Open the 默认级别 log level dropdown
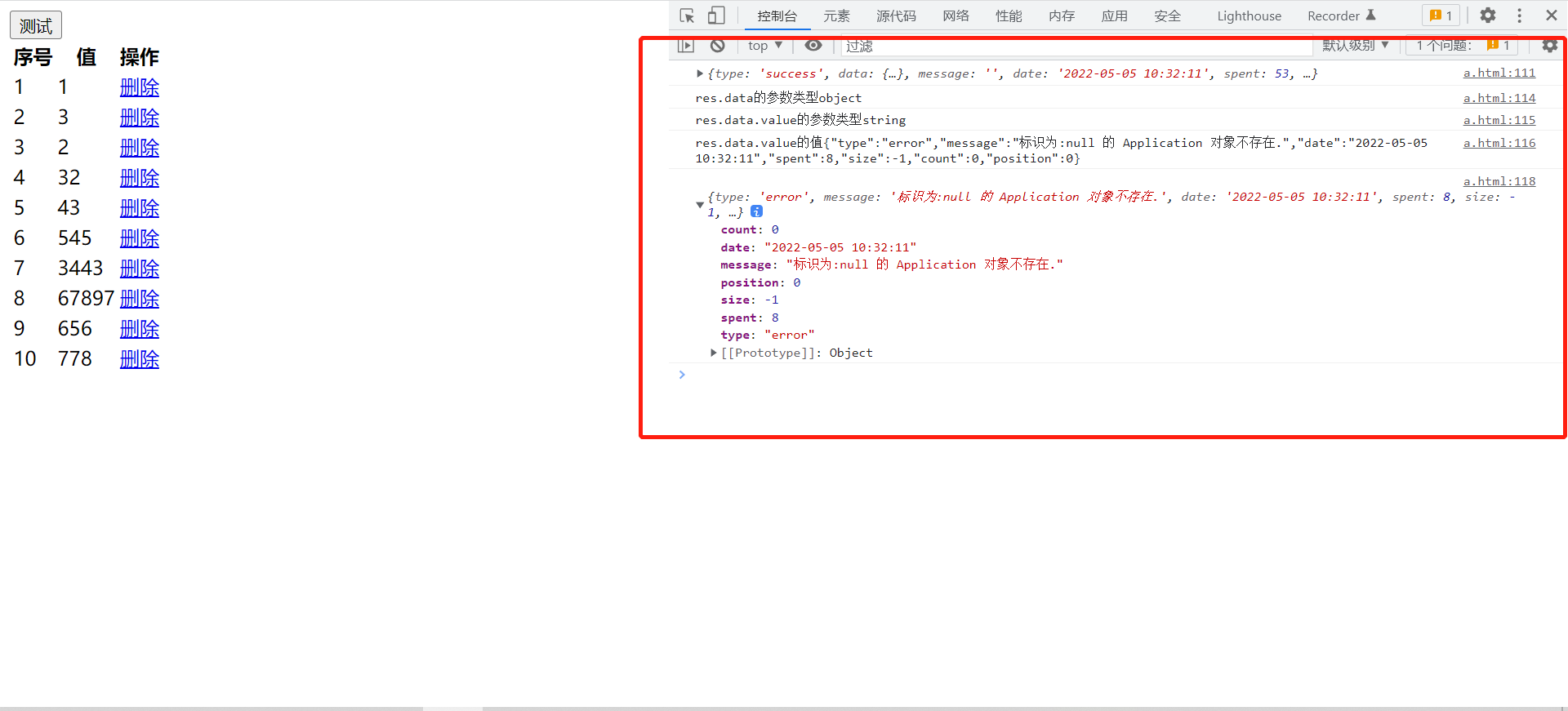Viewport: 1568px width, 711px height. (x=1356, y=46)
